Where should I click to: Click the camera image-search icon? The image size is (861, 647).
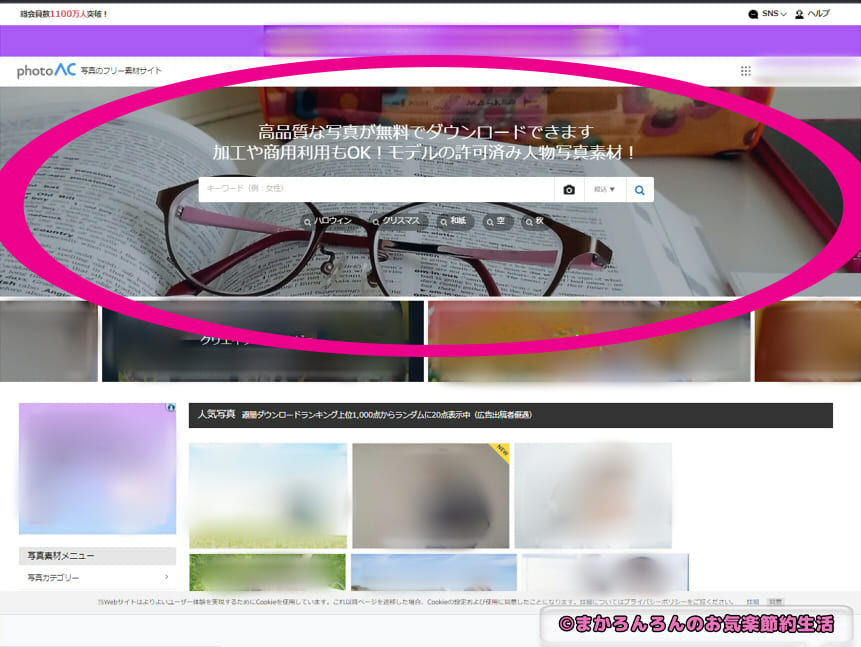pyautogui.click(x=569, y=189)
